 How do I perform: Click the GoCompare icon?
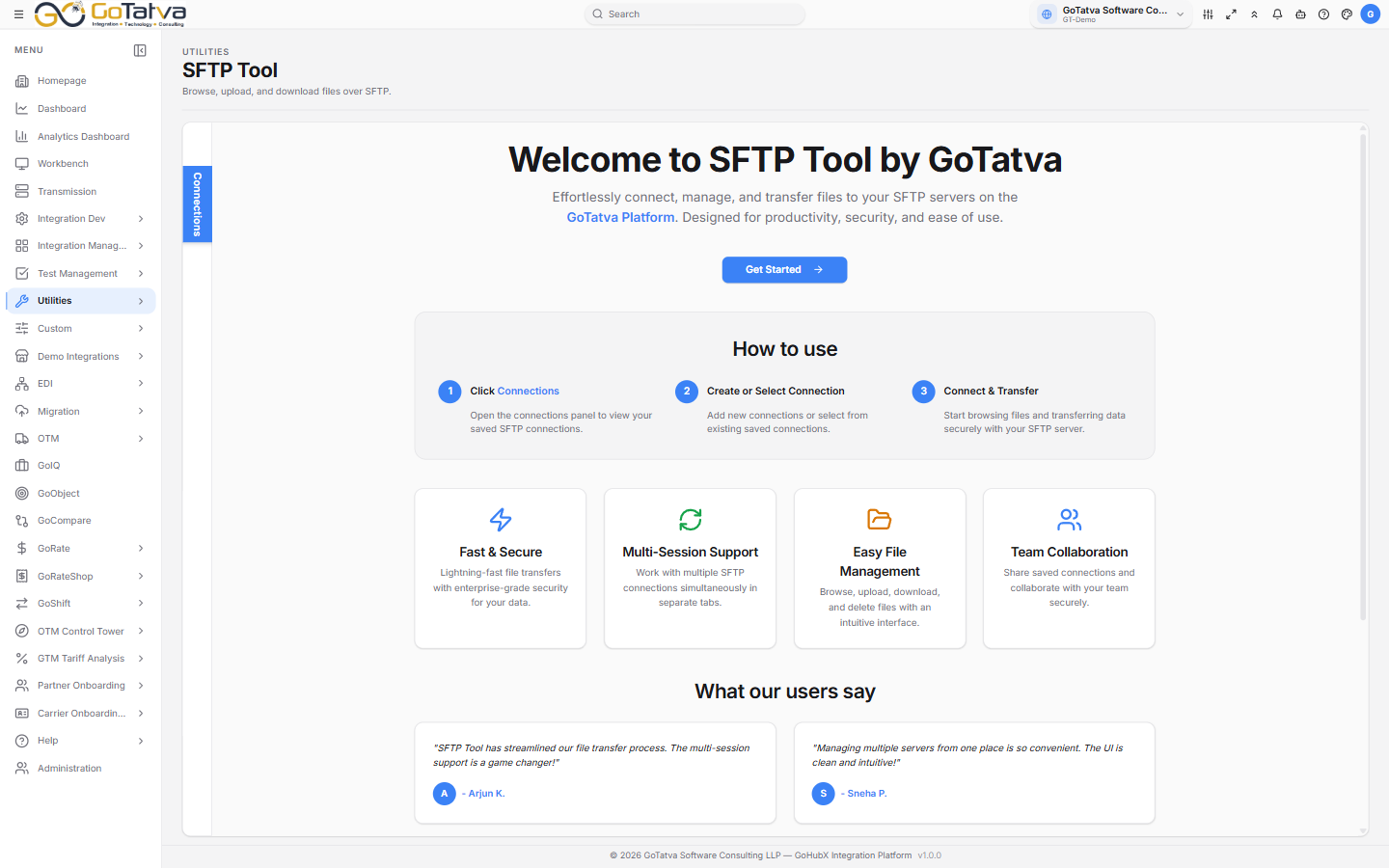(22, 521)
